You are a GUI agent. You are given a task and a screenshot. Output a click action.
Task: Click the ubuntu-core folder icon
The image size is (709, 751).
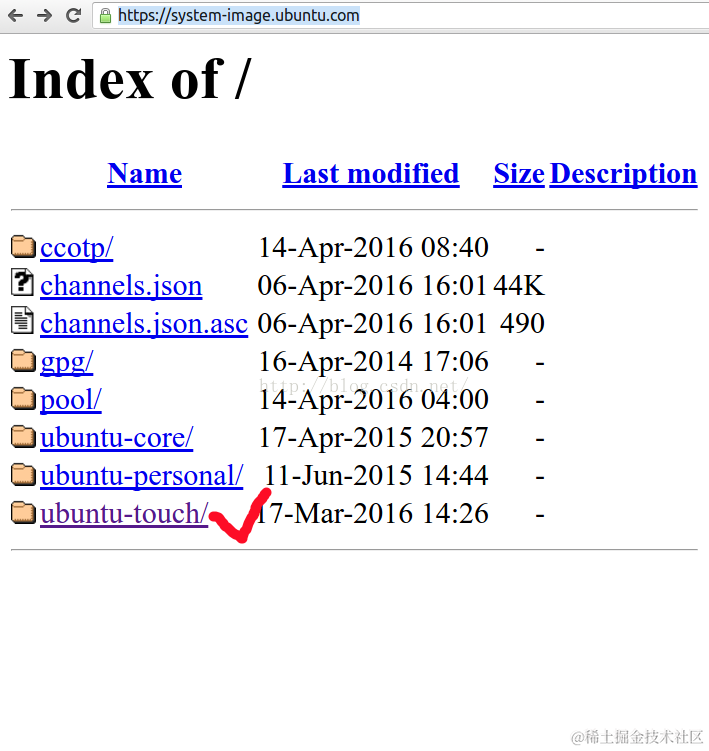click(x=23, y=436)
